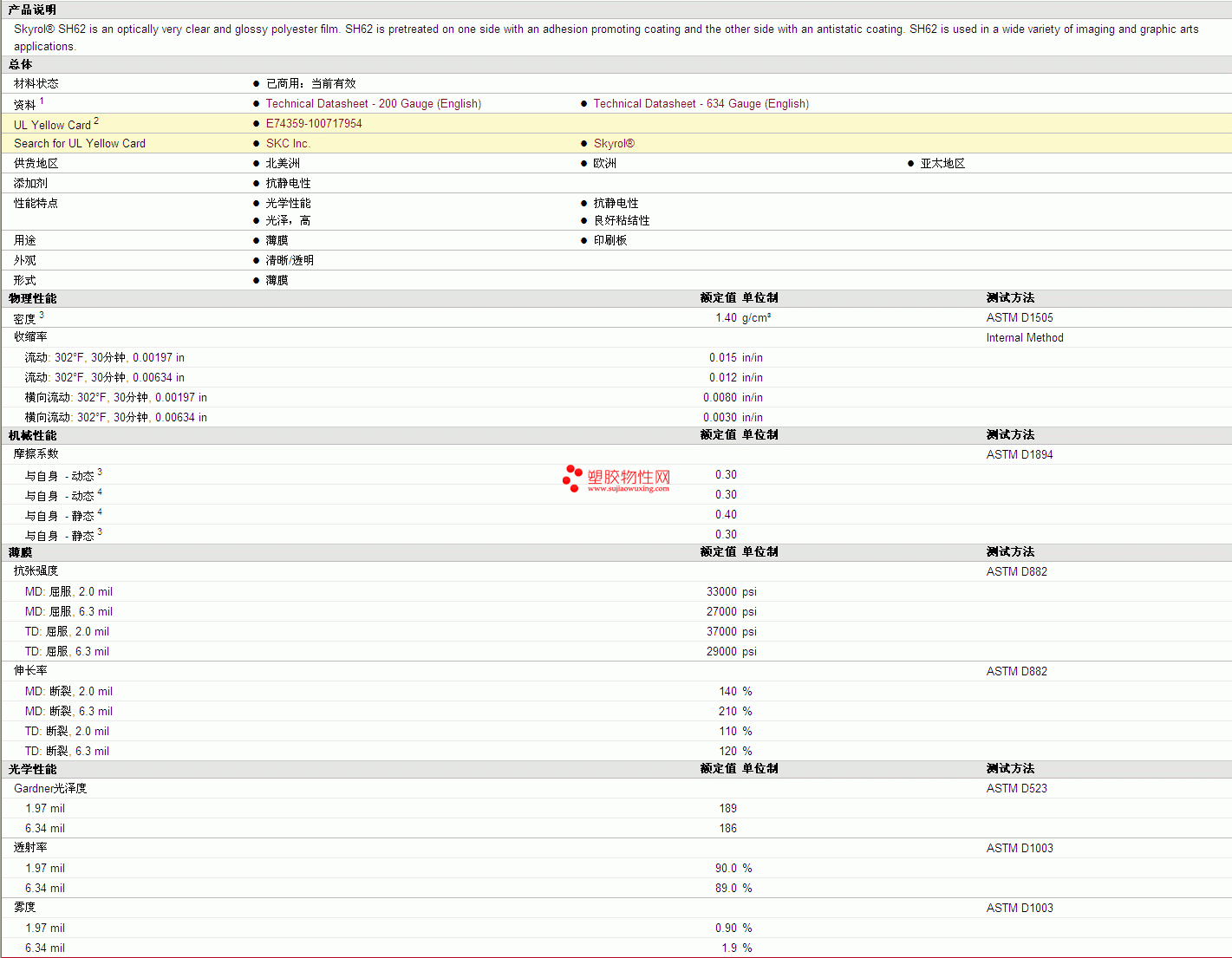
Task: Click the 印刷板 usage entry
Action: click(609, 240)
